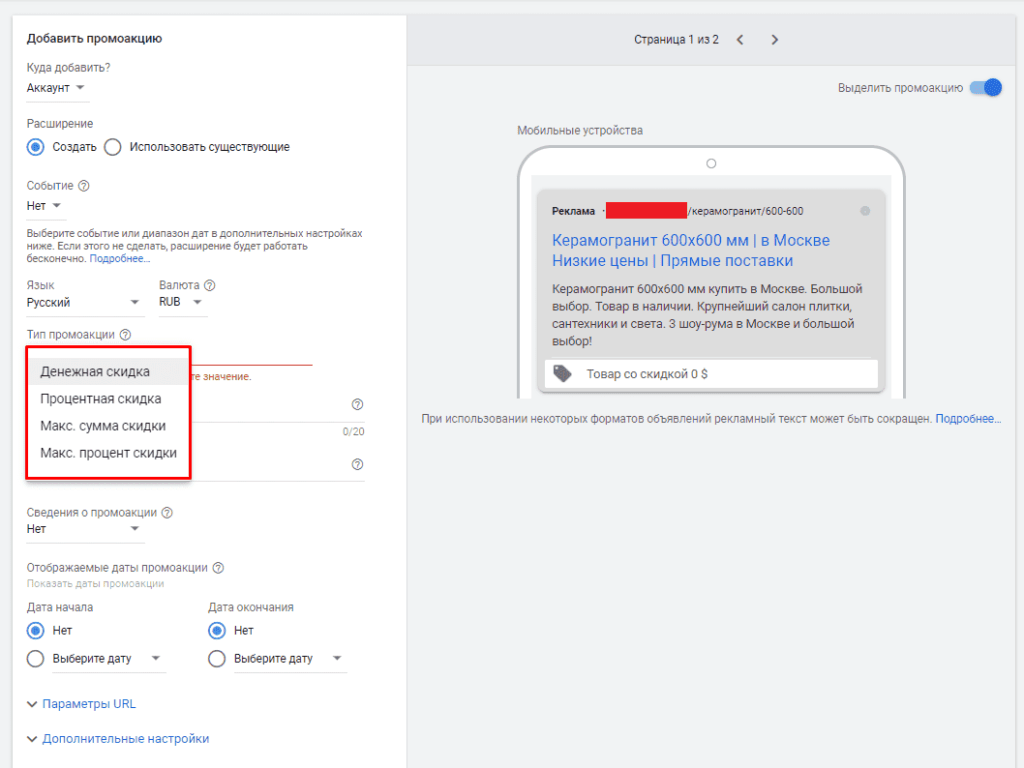Click Показать даты промоакции text
The image size is (1024, 768).
click(95, 584)
